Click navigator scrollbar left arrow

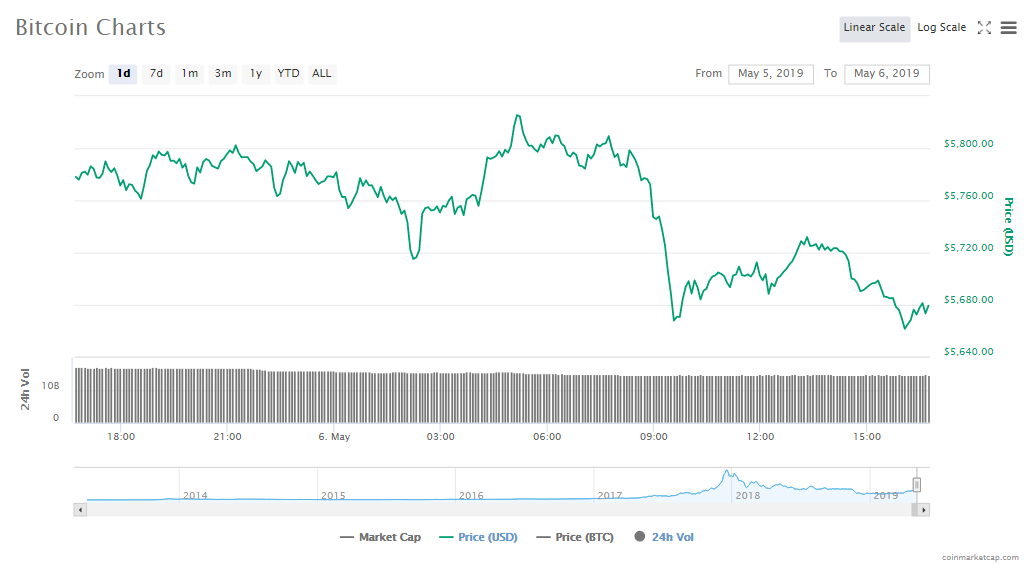[81, 510]
